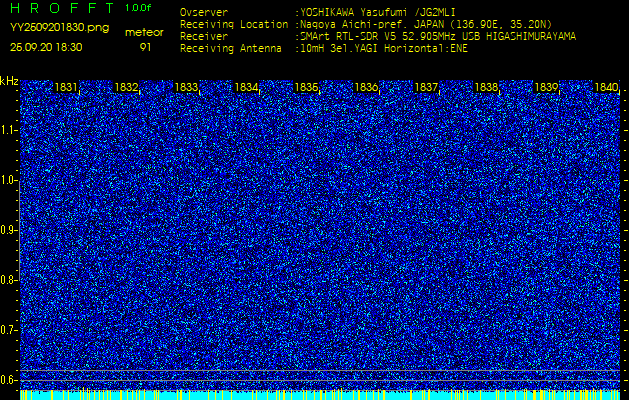629x400 pixels.
Task: Click the meteor count value 91
Action: pyautogui.click(x=145, y=47)
